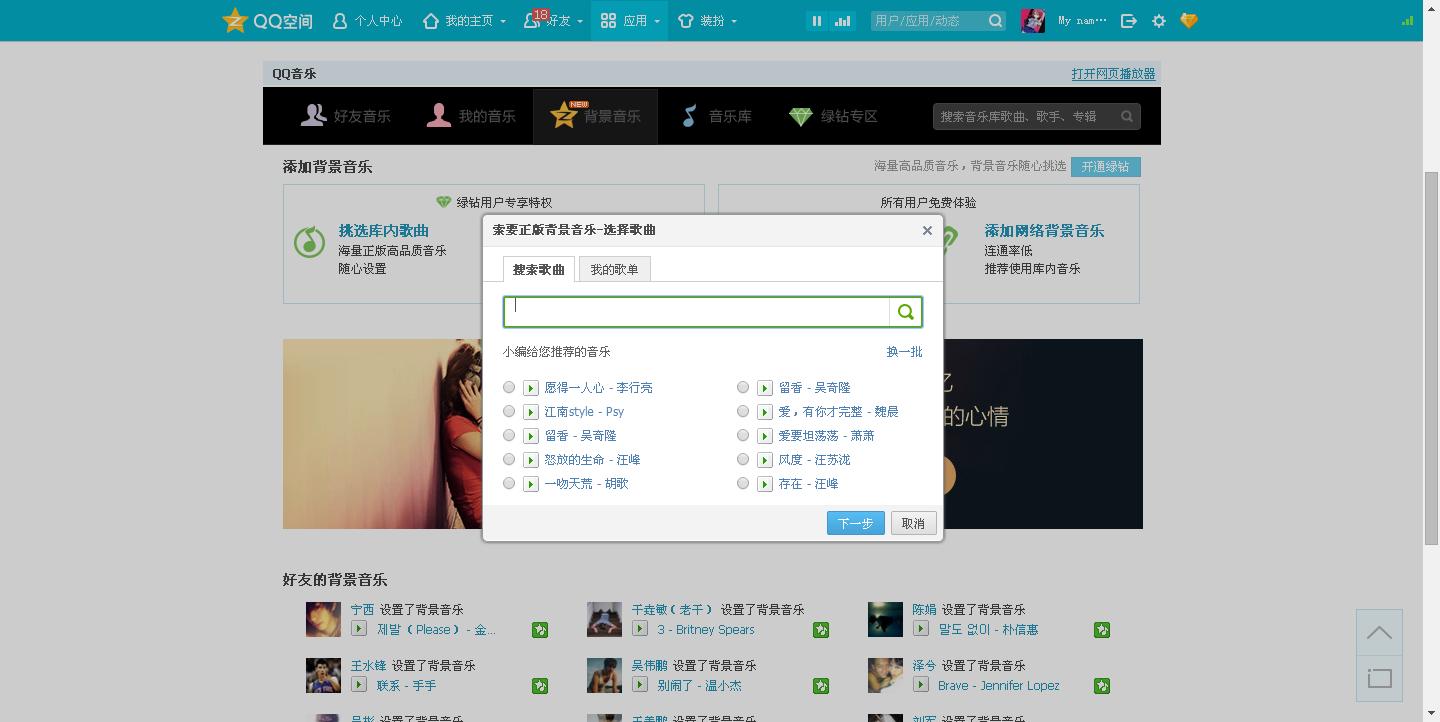
Task: Open the 添加网络背景音乐 link
Action: (x=1044, y=230)
